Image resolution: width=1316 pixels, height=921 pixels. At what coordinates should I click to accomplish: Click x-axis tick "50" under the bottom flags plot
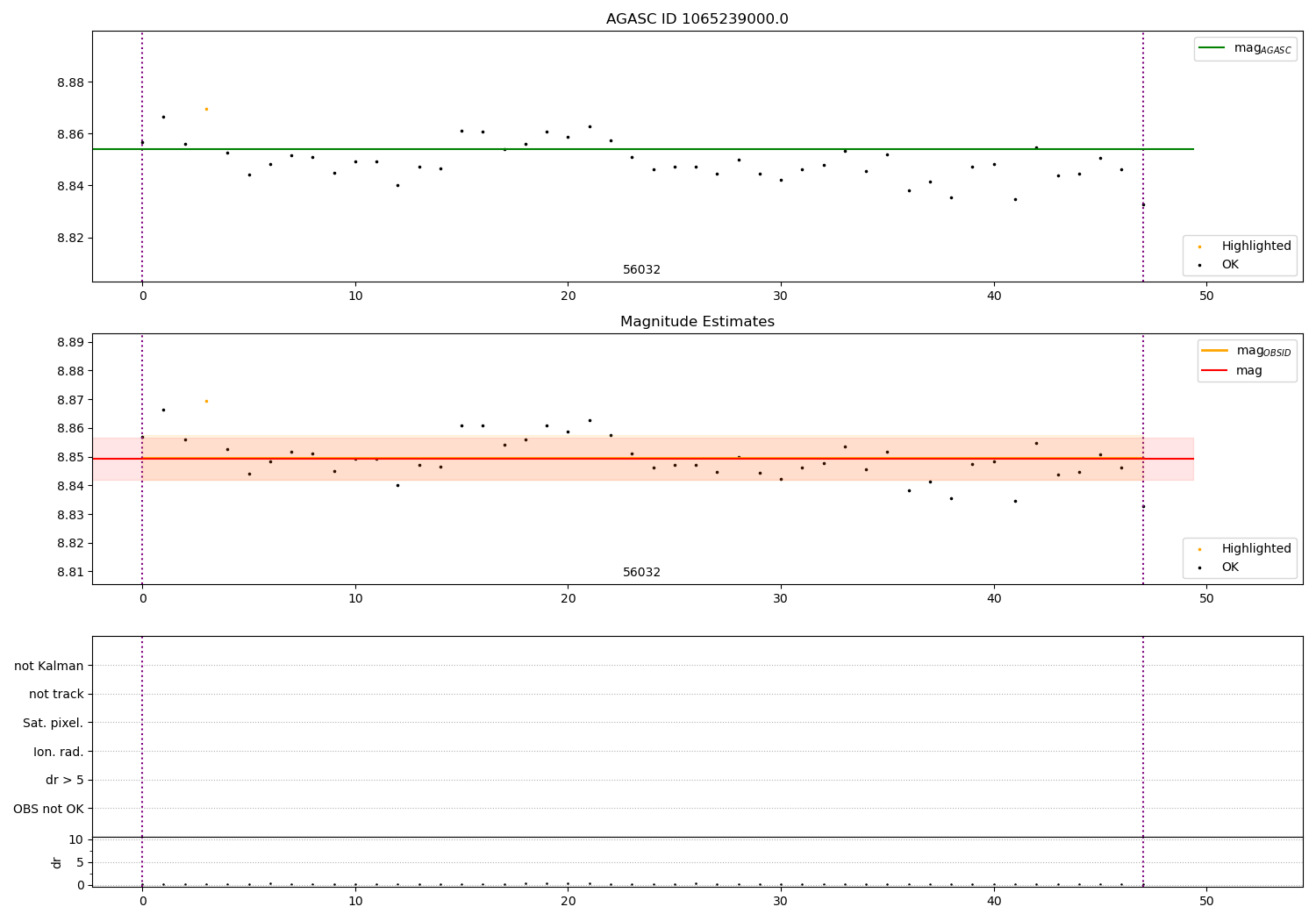click(1206, 901)
